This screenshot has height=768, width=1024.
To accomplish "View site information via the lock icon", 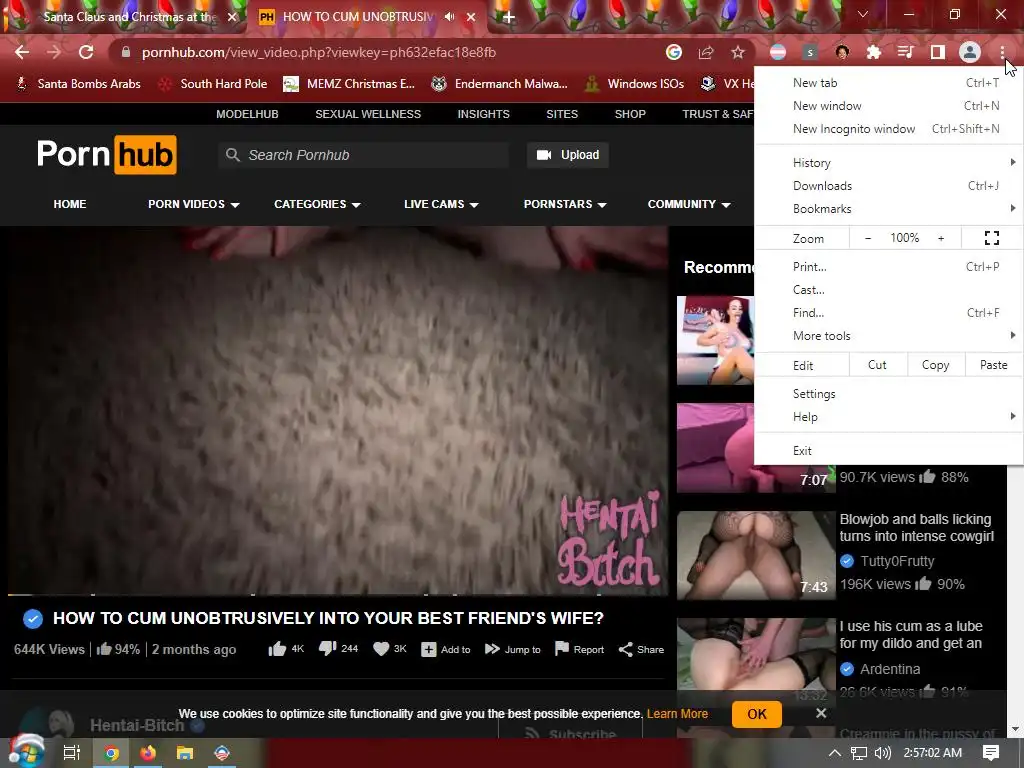I will click(126, 52).
